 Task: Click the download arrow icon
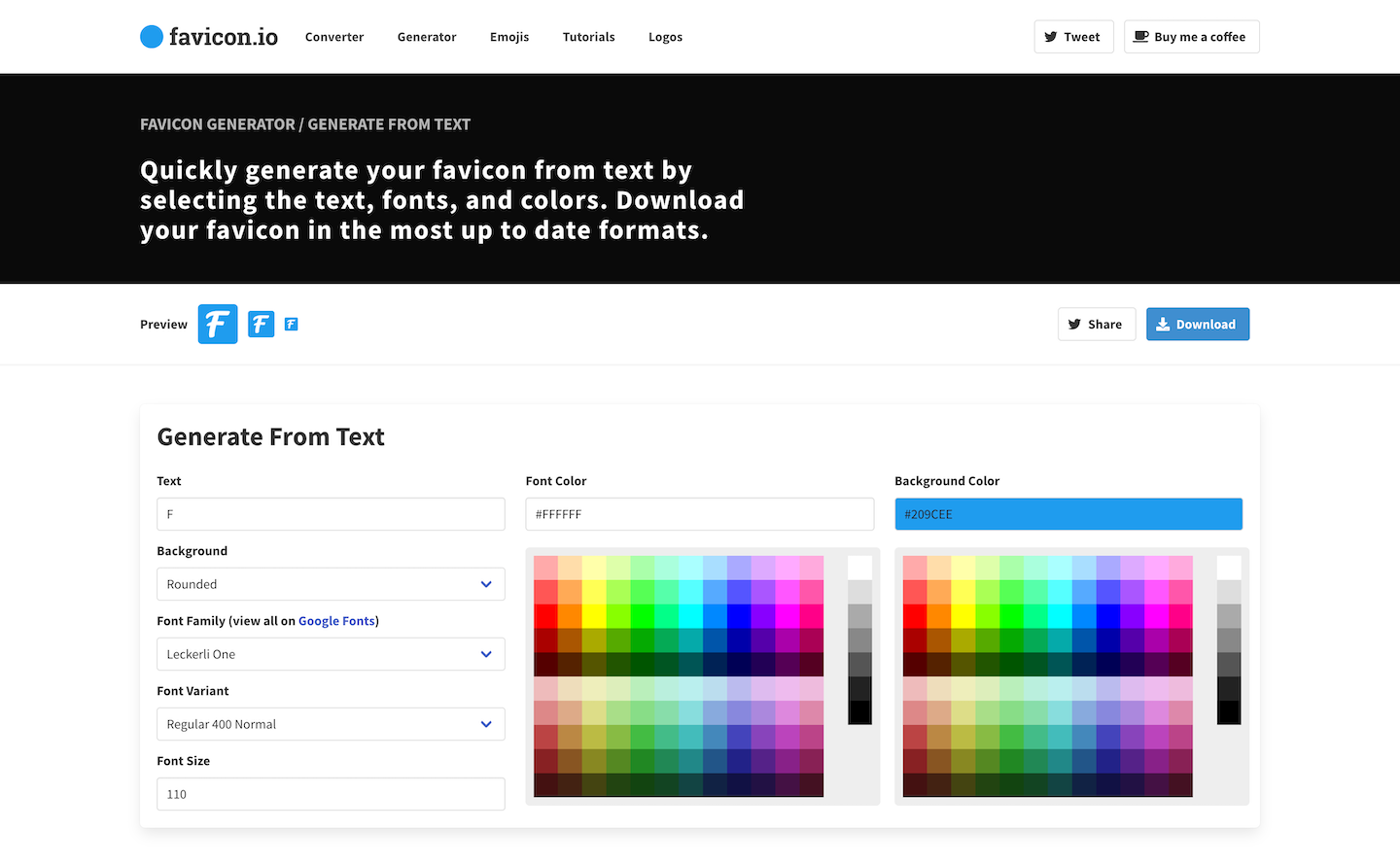coord(1163,325)
